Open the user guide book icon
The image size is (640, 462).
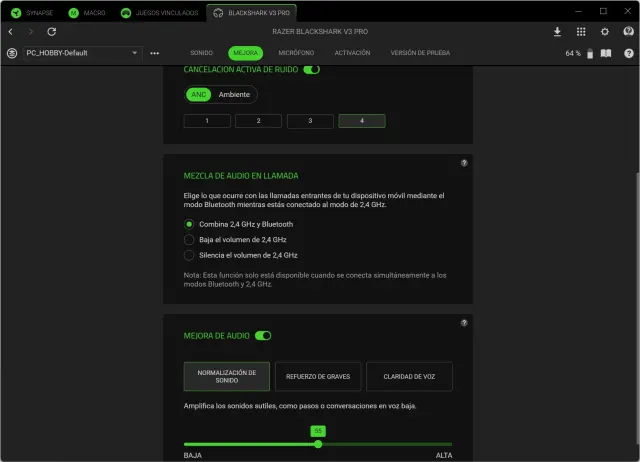pyautogui.click(x=606, y=53)
